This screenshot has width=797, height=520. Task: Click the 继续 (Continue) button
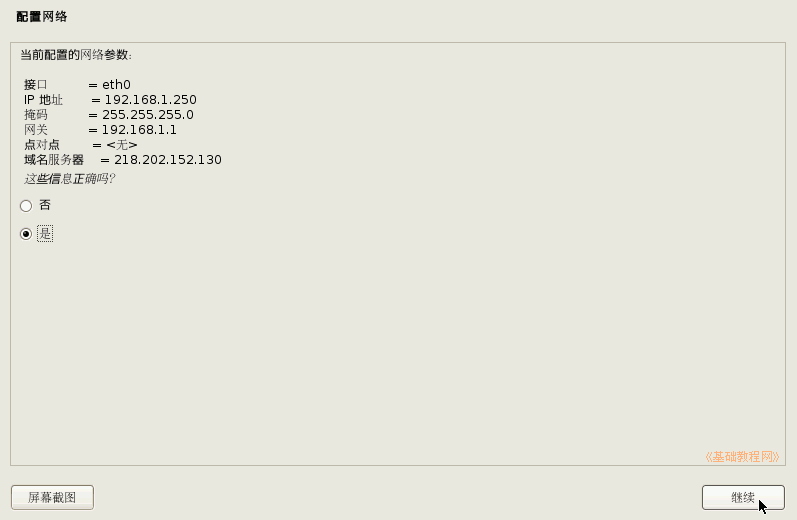pyautogui.click(x=743, y=497)
